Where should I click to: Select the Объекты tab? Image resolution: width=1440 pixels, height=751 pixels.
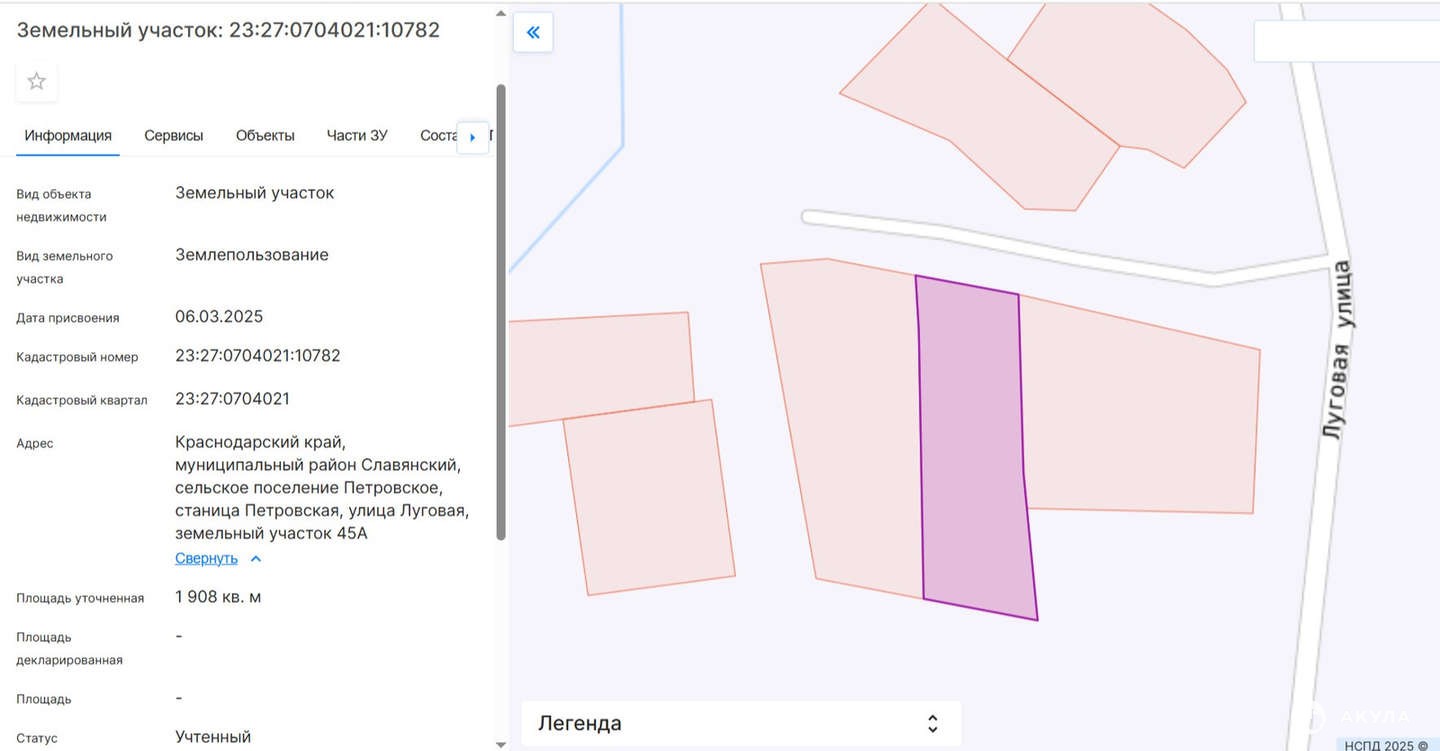click(265, 136)
